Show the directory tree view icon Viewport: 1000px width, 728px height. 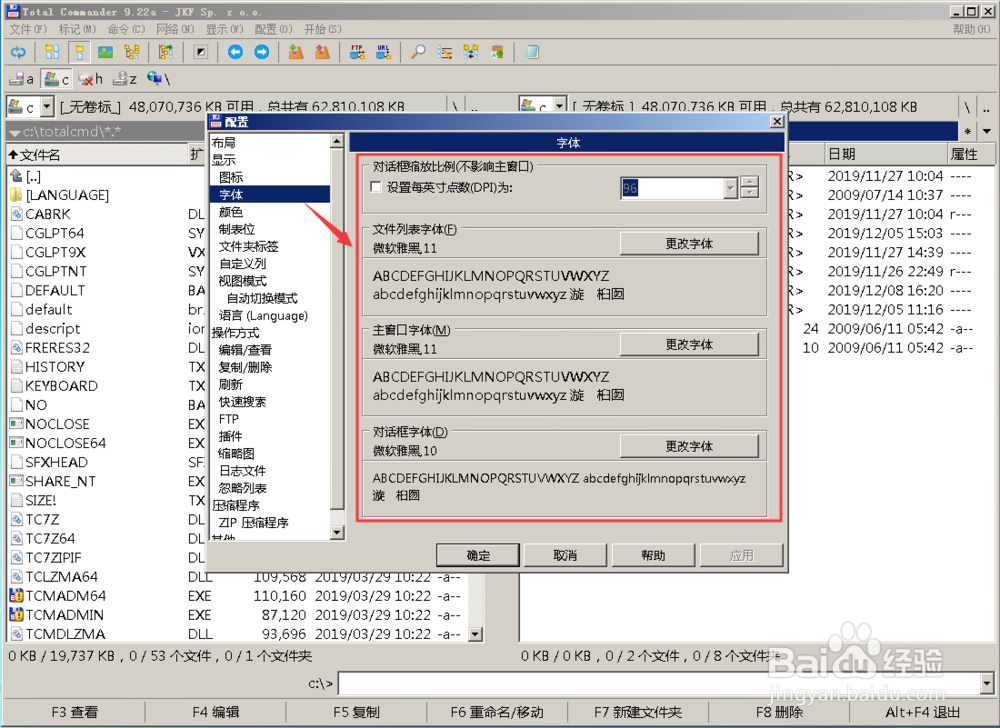pyautogui.click(x=132, y=52)
